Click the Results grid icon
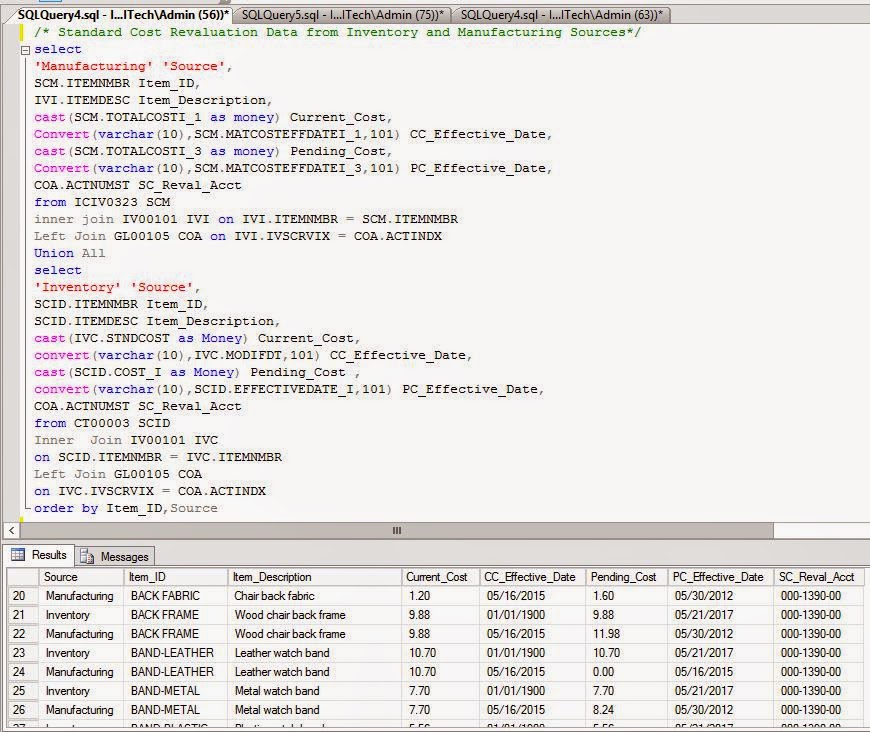This screenshot has height=732, width=870. click(18, 554)
